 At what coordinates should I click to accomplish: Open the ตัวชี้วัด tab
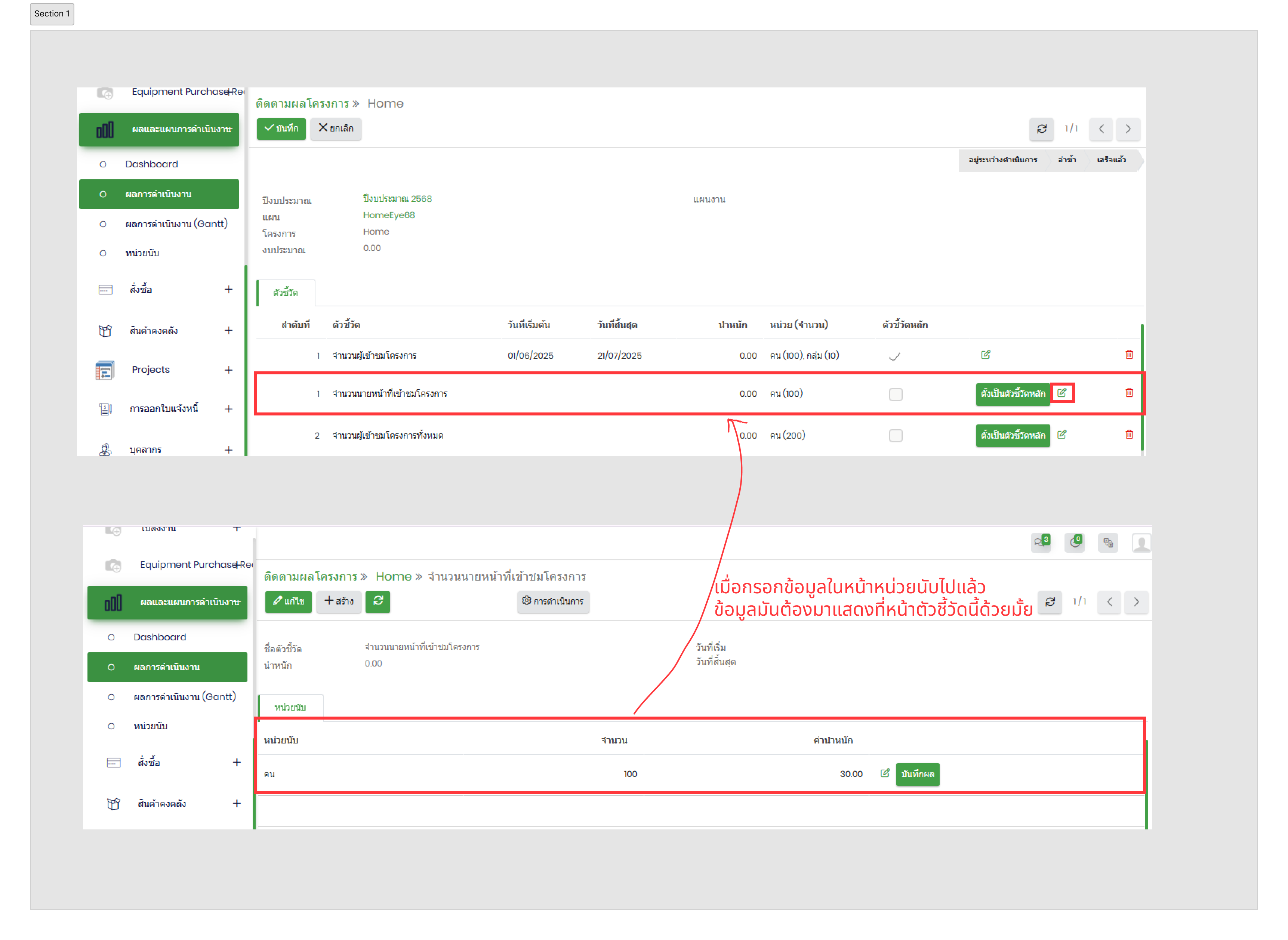[285, 293]
